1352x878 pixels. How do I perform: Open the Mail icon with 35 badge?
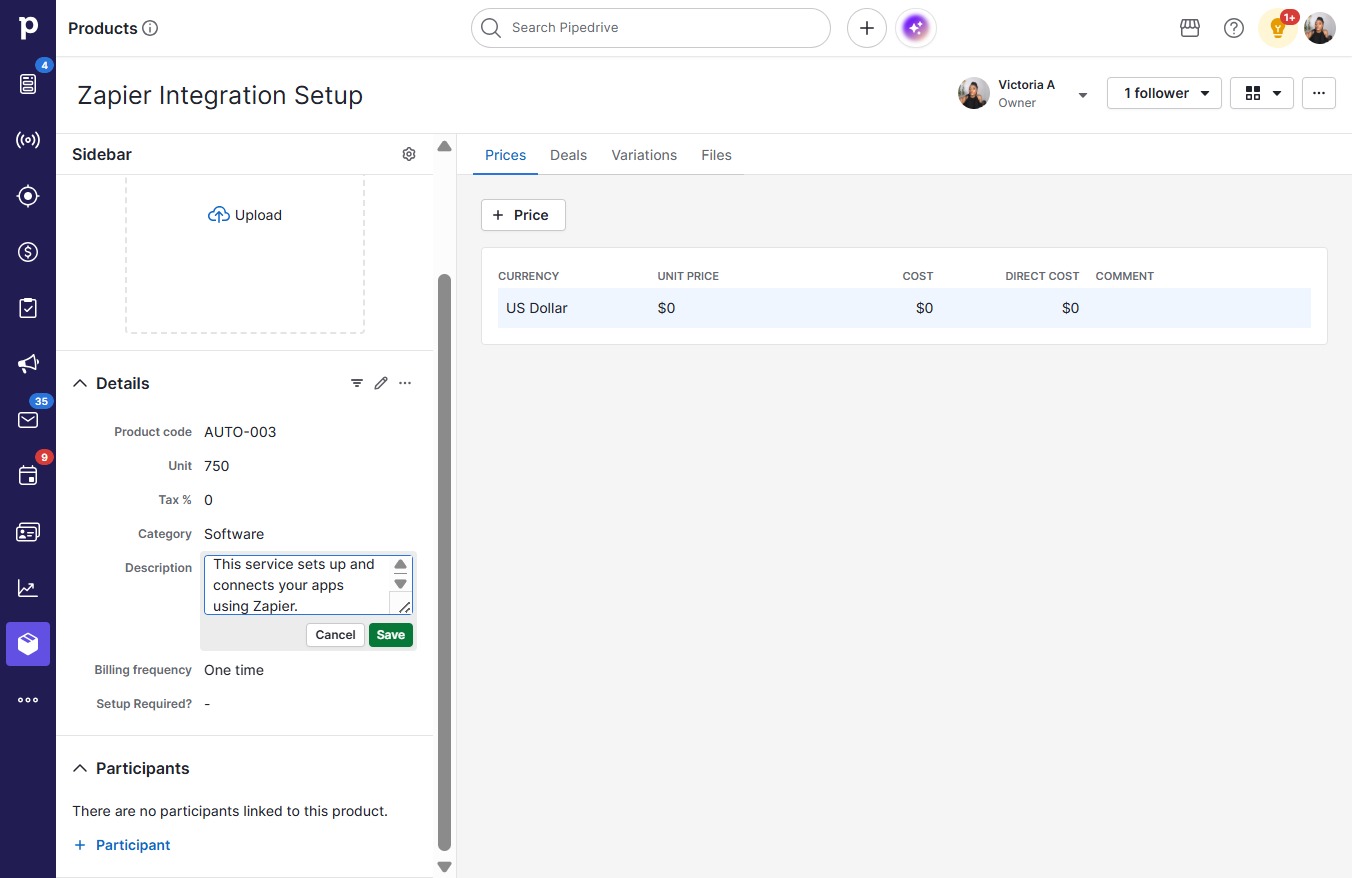click(28, 420)
